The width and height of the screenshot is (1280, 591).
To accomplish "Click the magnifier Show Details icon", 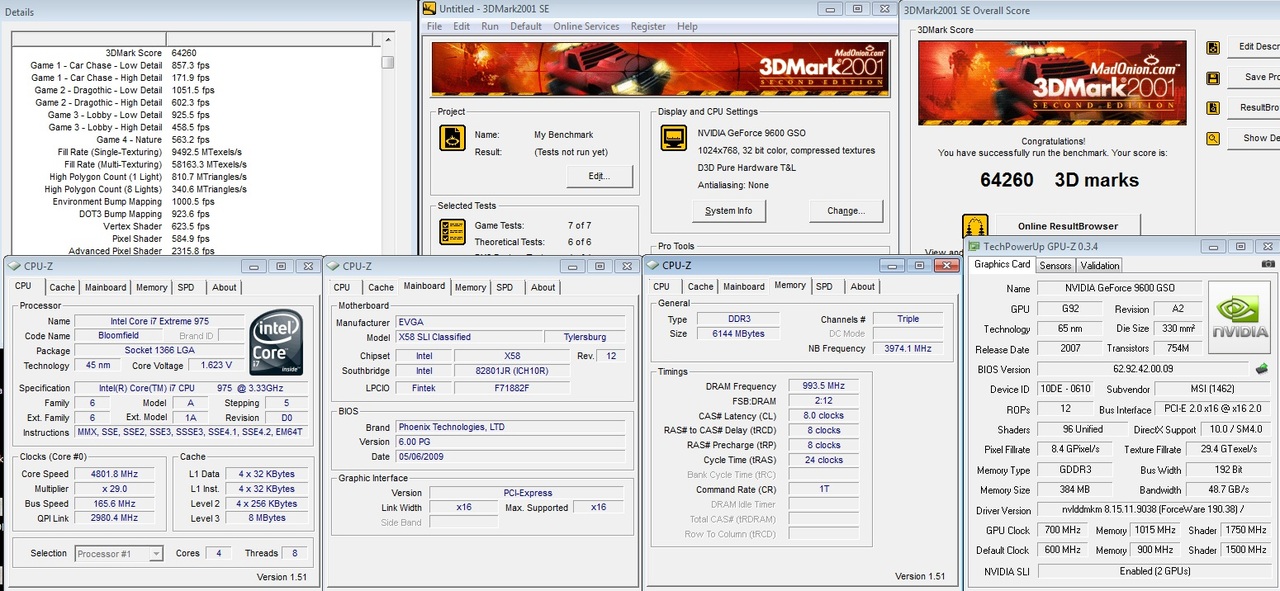I will coord(1213,138).
